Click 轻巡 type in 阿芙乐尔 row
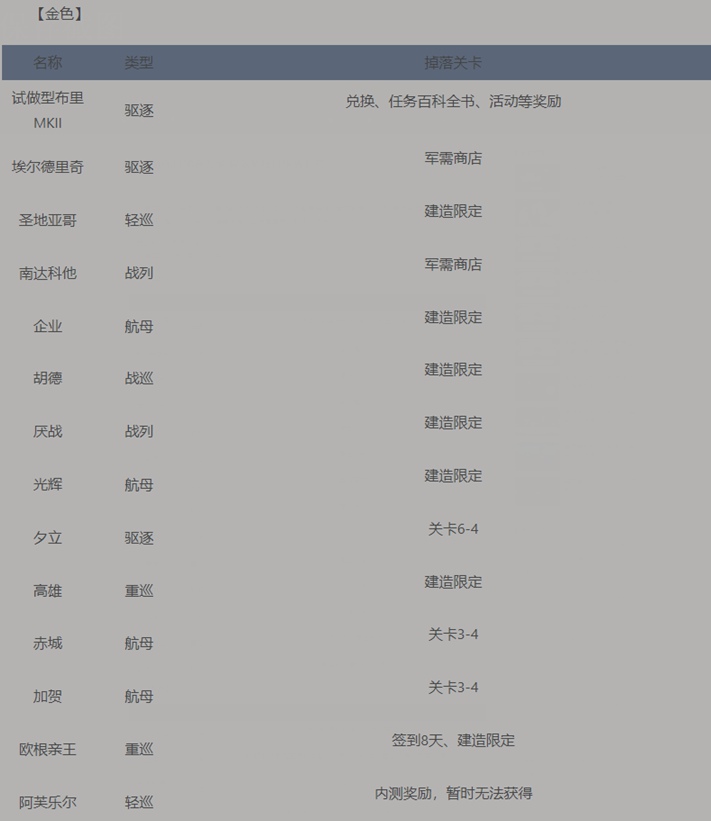 pos(139,802)
